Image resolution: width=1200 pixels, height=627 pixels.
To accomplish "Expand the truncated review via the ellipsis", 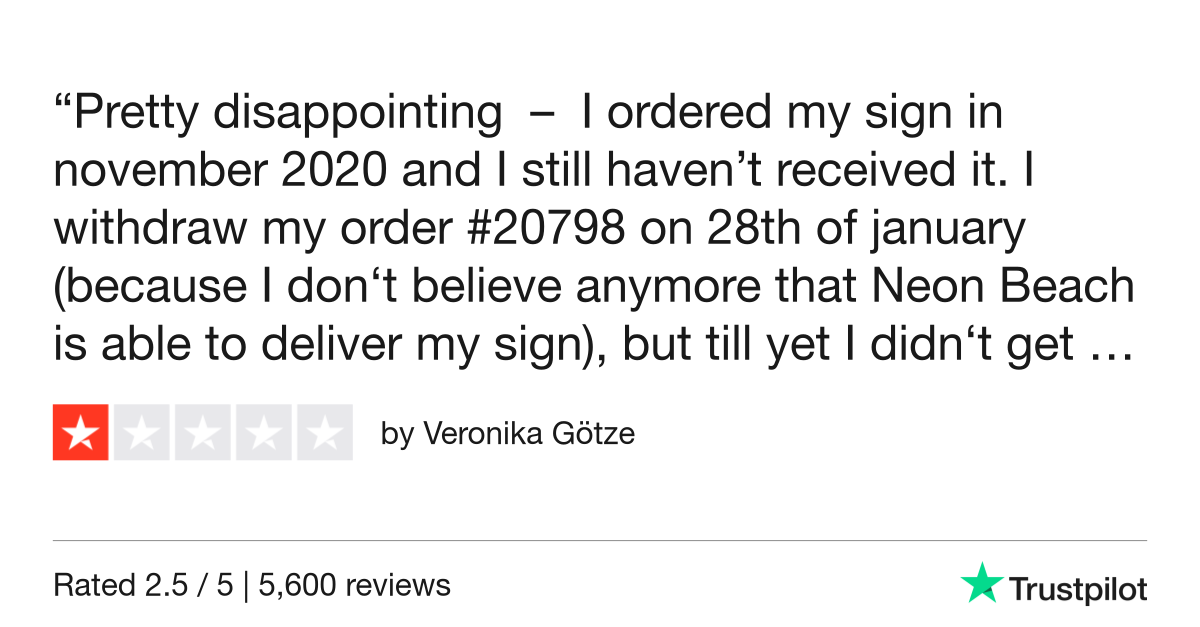I will [1111, 345].
